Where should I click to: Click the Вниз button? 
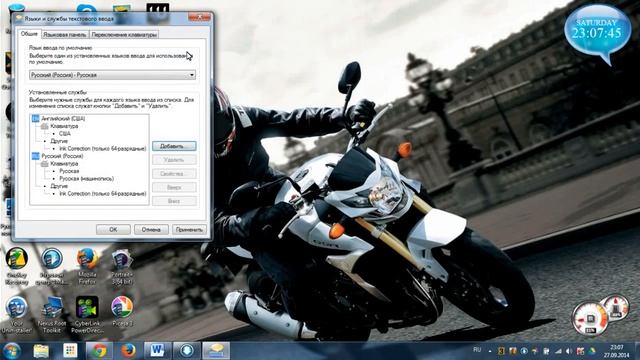tap(174, 201)
